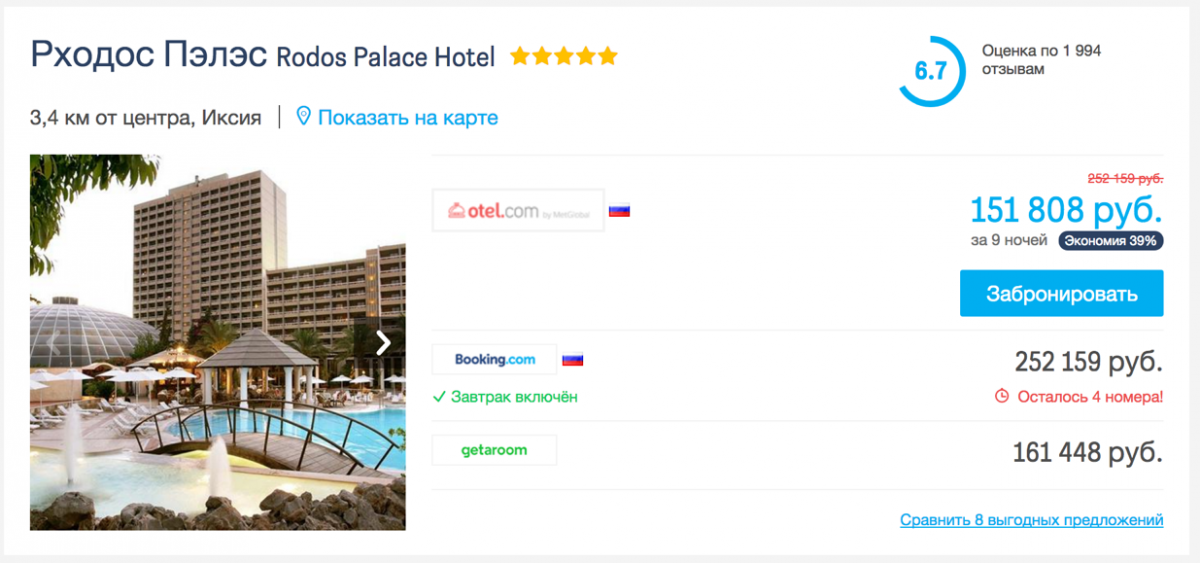Click the five-star hotel rating
Screen dimensions: 1200x563
(564, 57)
